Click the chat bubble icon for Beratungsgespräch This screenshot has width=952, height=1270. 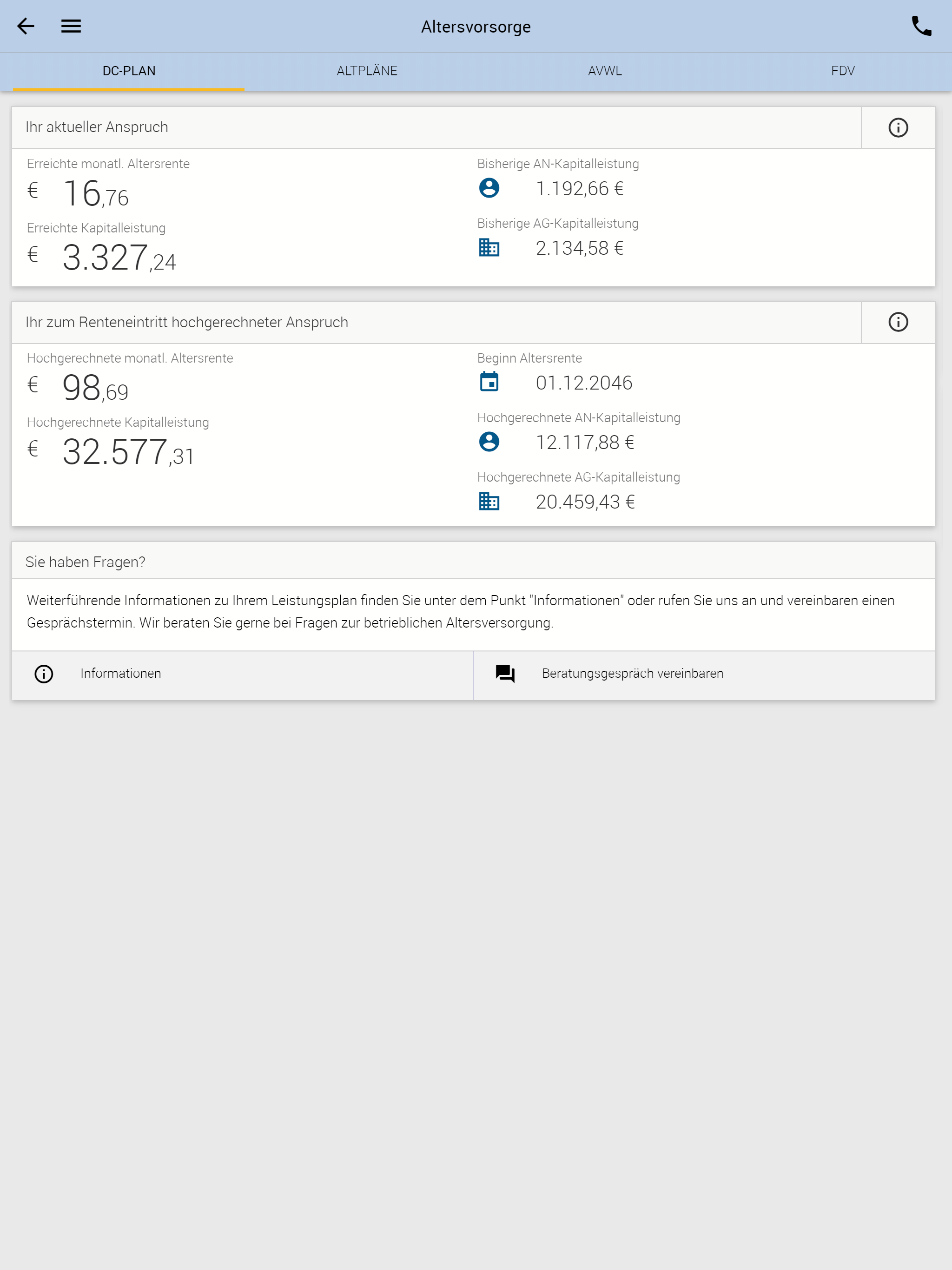(505, 674)
